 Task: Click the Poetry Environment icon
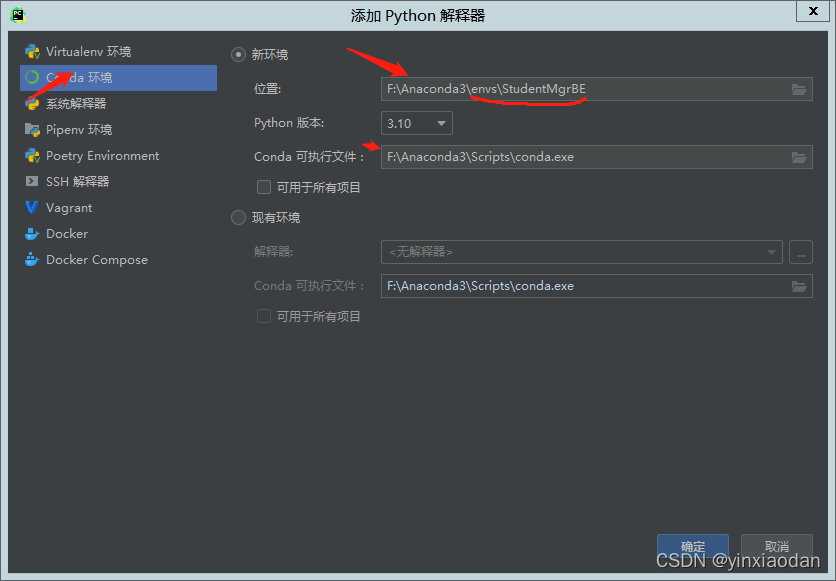tap(33, 156)
